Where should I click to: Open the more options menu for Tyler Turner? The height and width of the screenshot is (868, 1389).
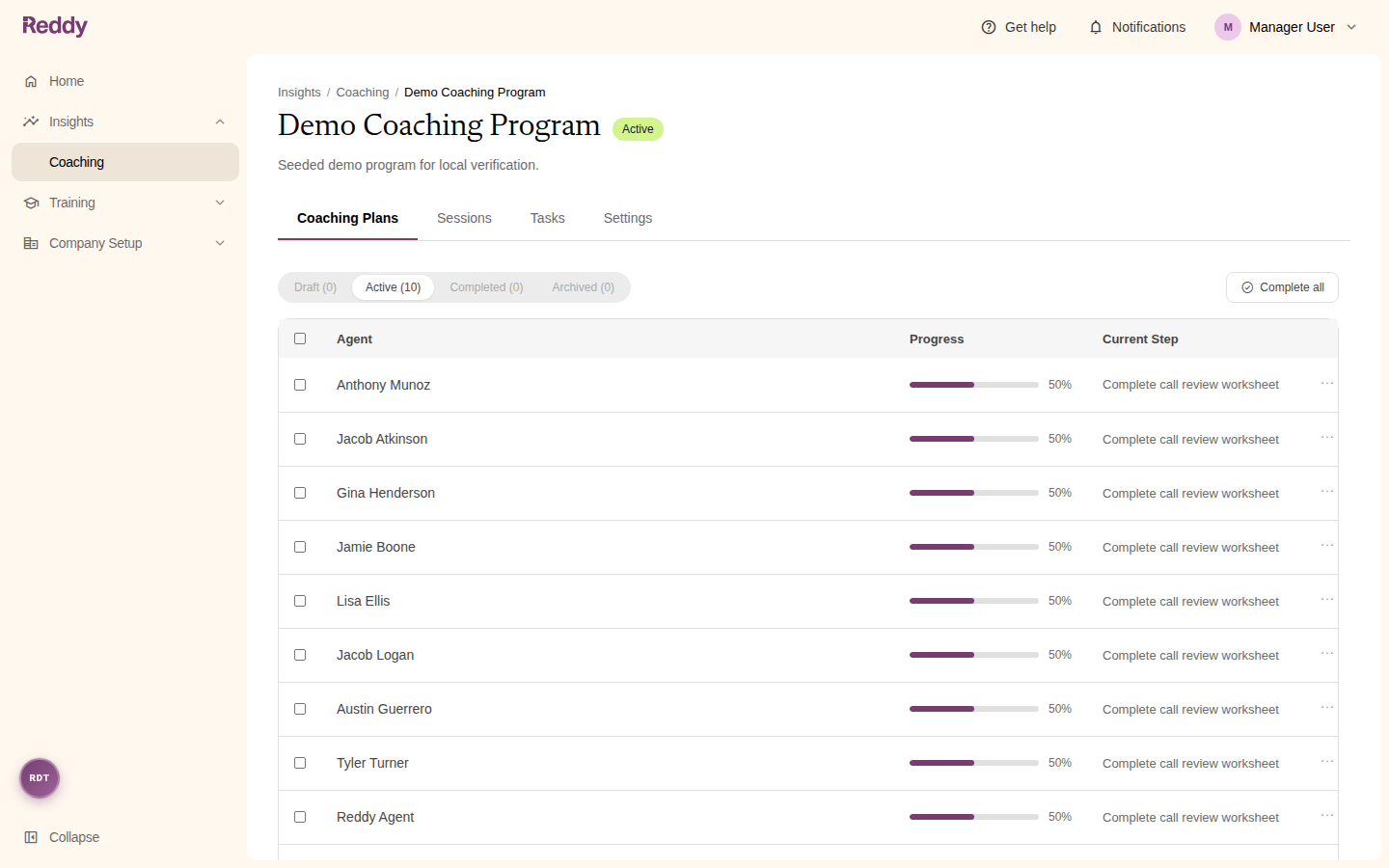point(1327,762)
